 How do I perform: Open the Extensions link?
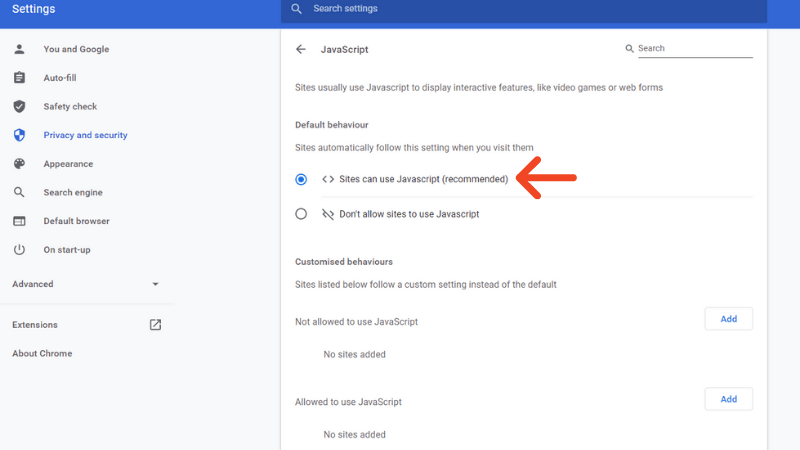pos(35,324)
